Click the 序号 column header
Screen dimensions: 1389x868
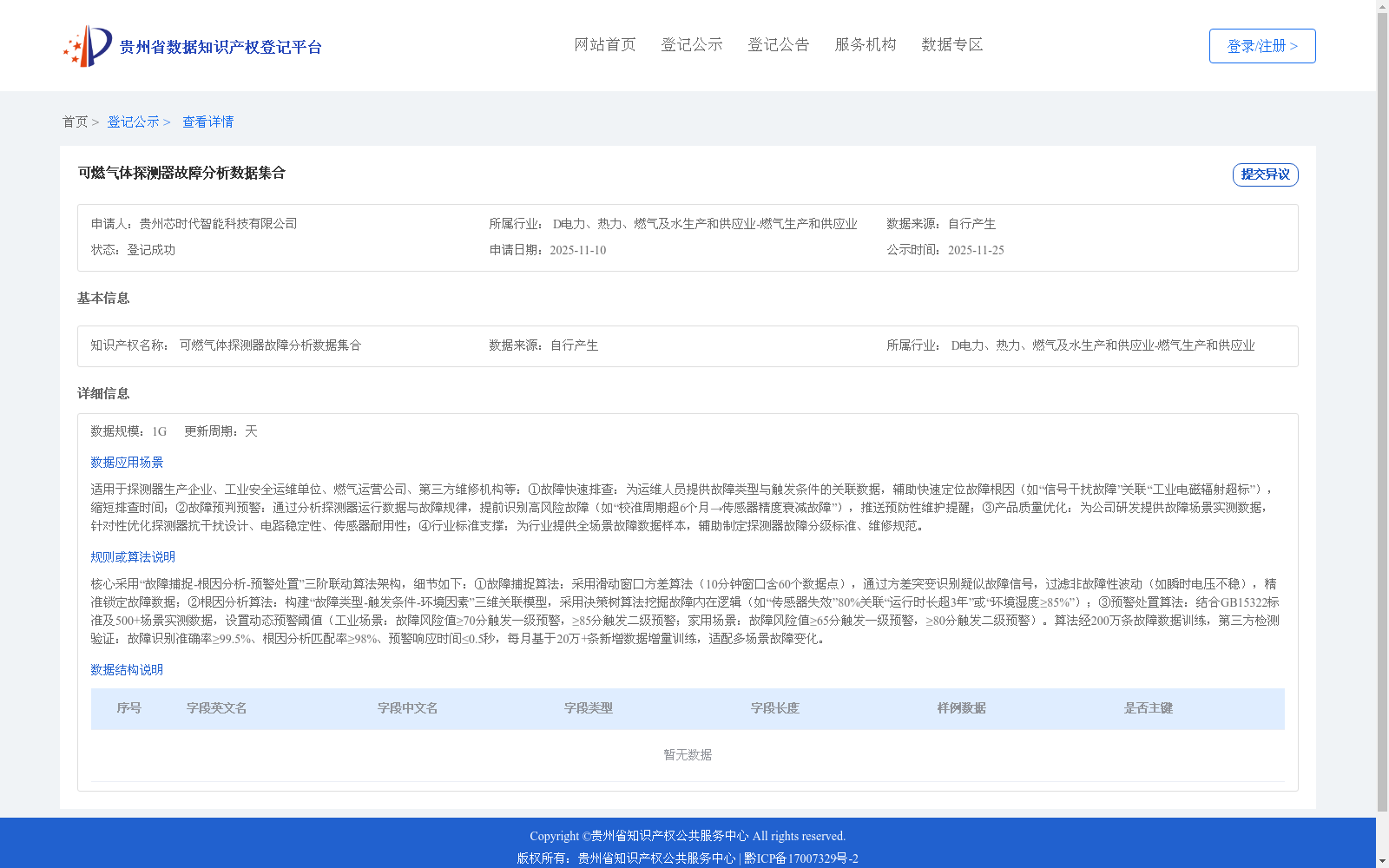click(128, 708)
